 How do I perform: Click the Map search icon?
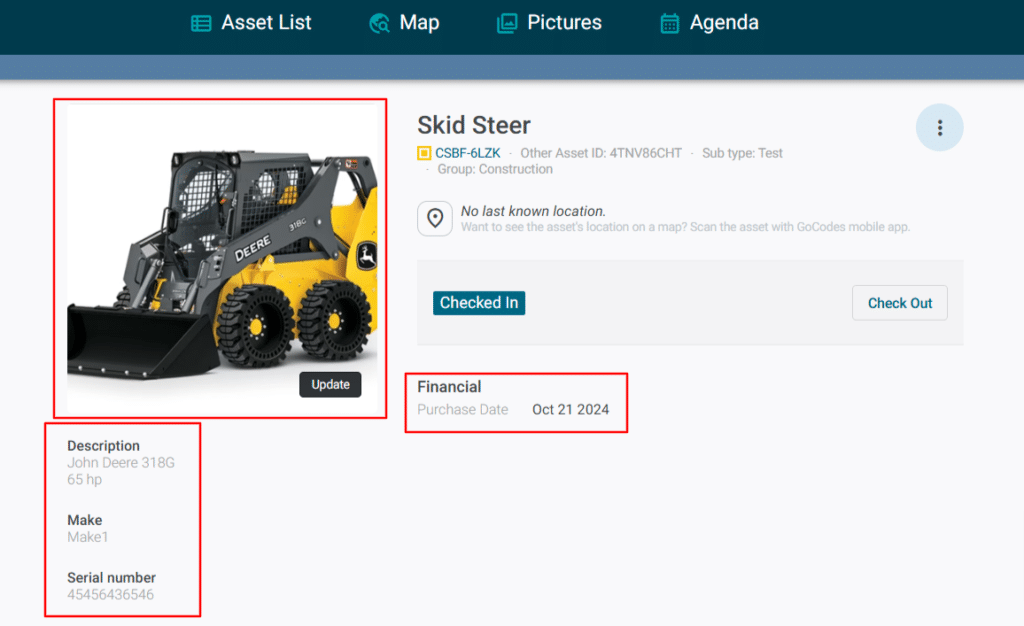point(379,23)
